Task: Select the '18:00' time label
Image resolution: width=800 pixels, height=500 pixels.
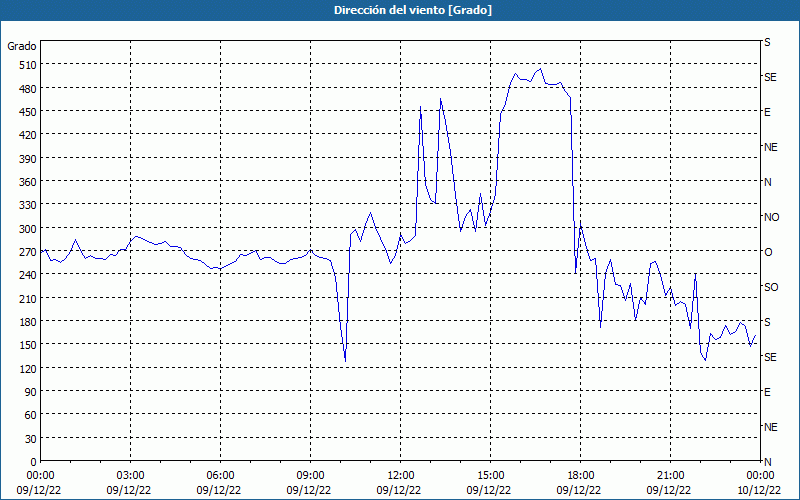Action: click(x=581, y=476)
